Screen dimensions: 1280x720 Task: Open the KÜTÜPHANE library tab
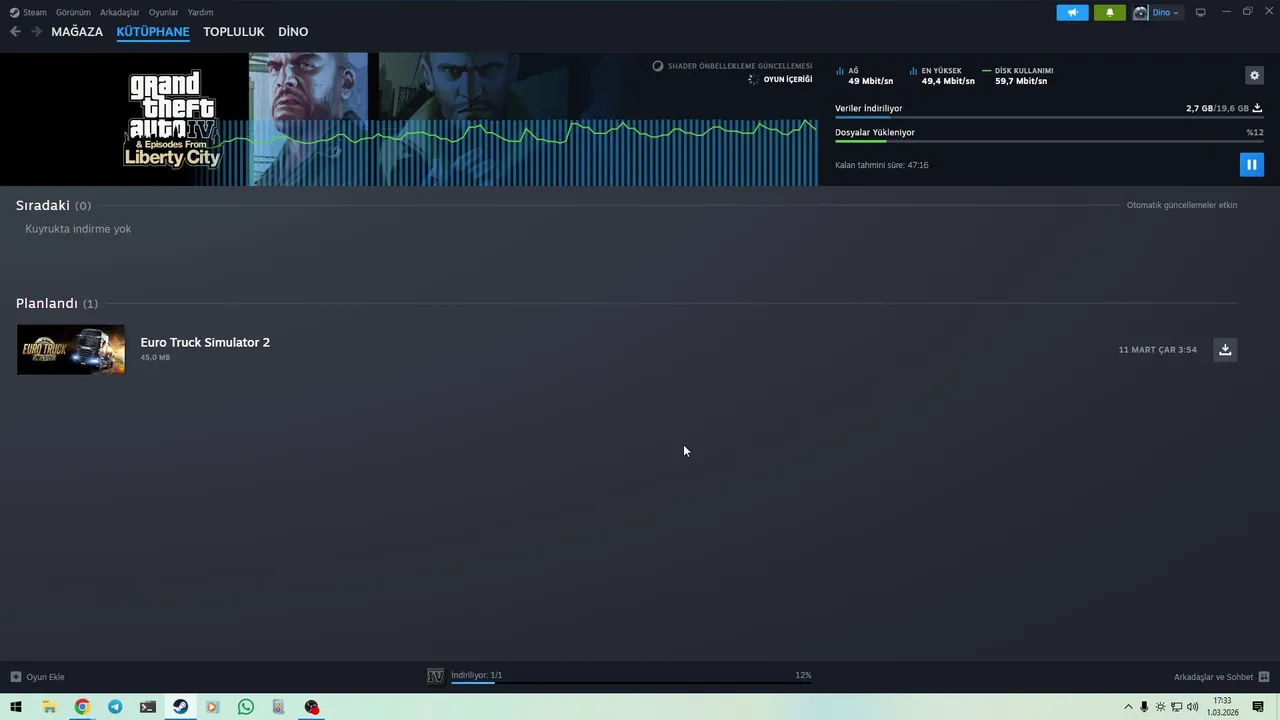153,32
